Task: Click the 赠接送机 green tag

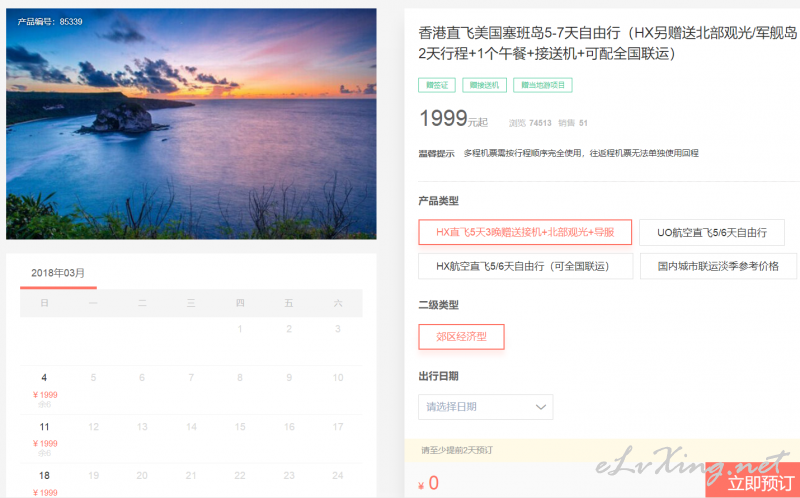Action: pyautogui.click(x=484, y=85)
